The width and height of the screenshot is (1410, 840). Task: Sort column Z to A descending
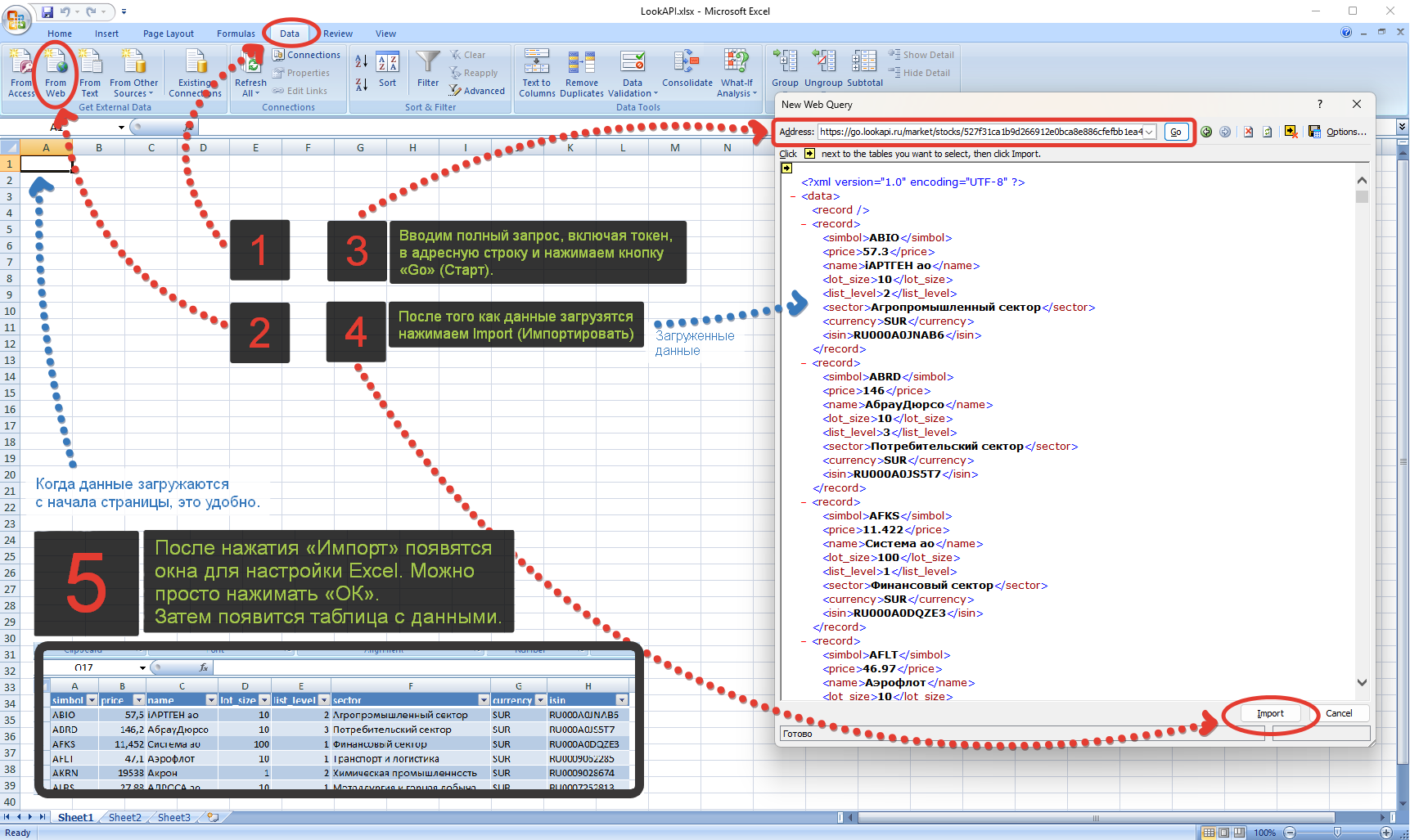[x=361, y=83]
